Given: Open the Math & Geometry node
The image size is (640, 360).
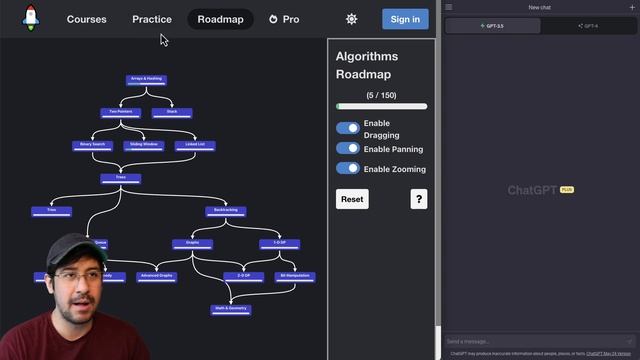Looking at the screenshot, I should pyautogui.click(x=231, y=310).
